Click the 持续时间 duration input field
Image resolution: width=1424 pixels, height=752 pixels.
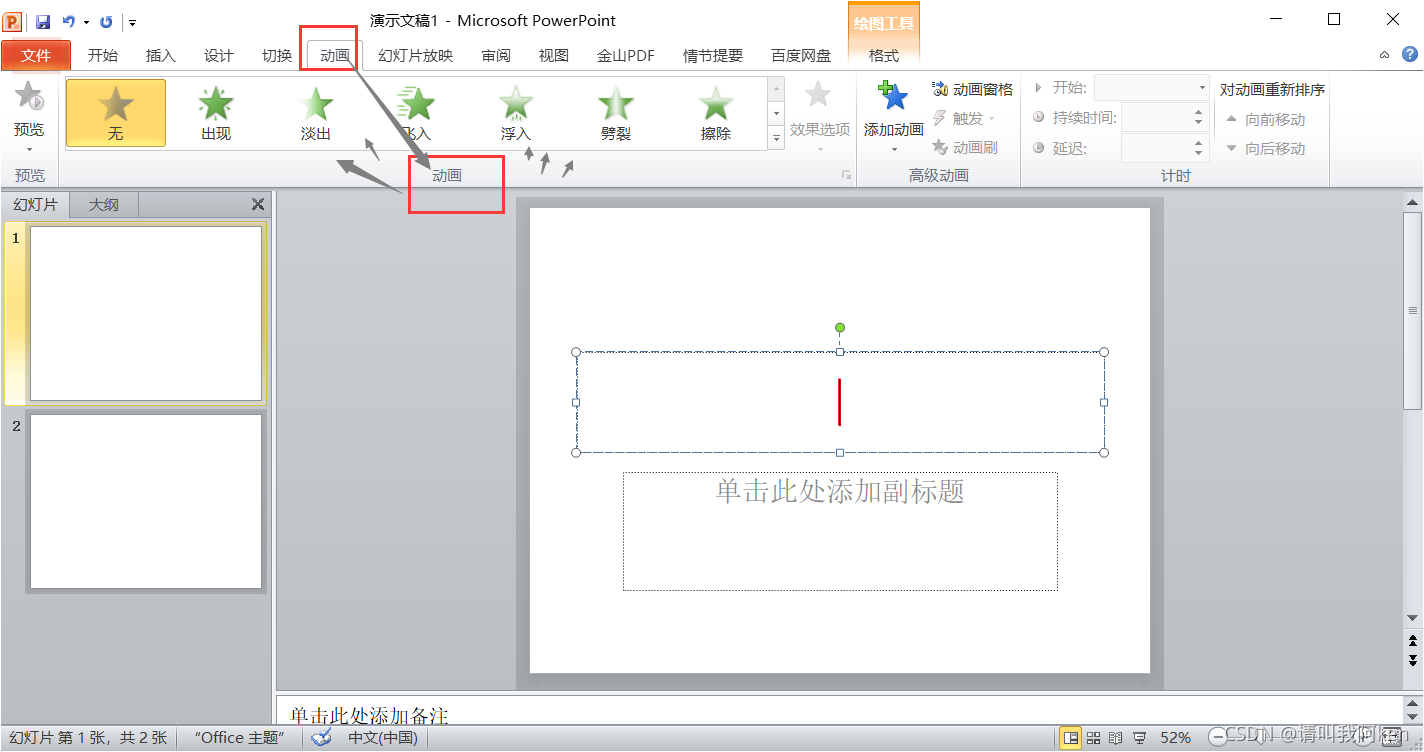click(x=1157, y=118)
